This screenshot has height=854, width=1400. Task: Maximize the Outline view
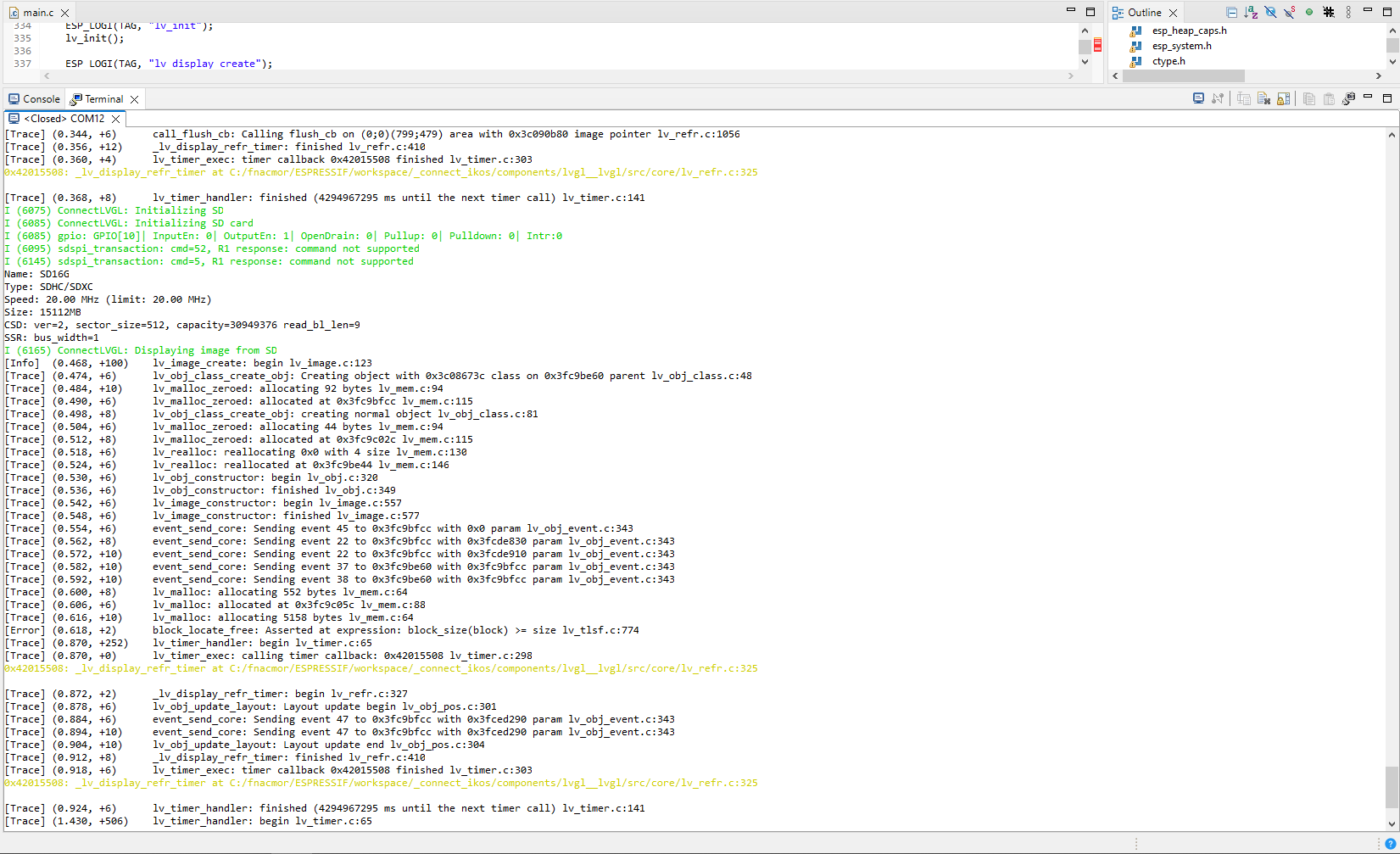[1387, 12]
